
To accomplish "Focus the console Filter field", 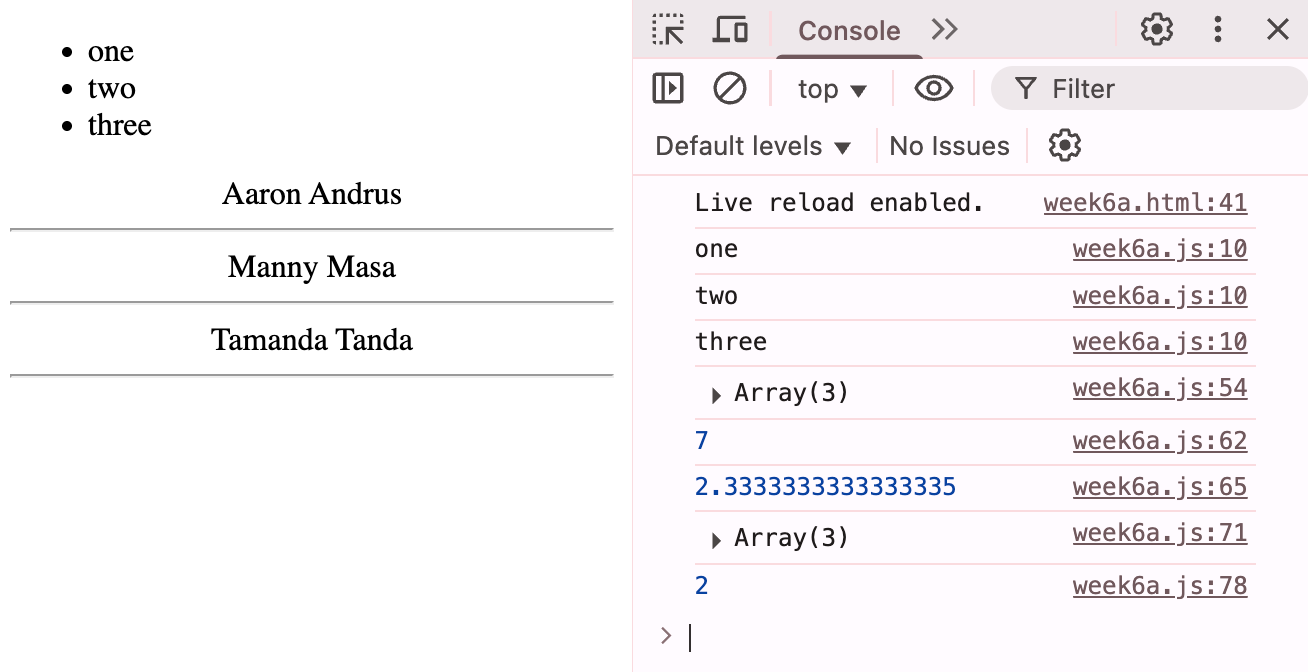I will click(1149, 89).
